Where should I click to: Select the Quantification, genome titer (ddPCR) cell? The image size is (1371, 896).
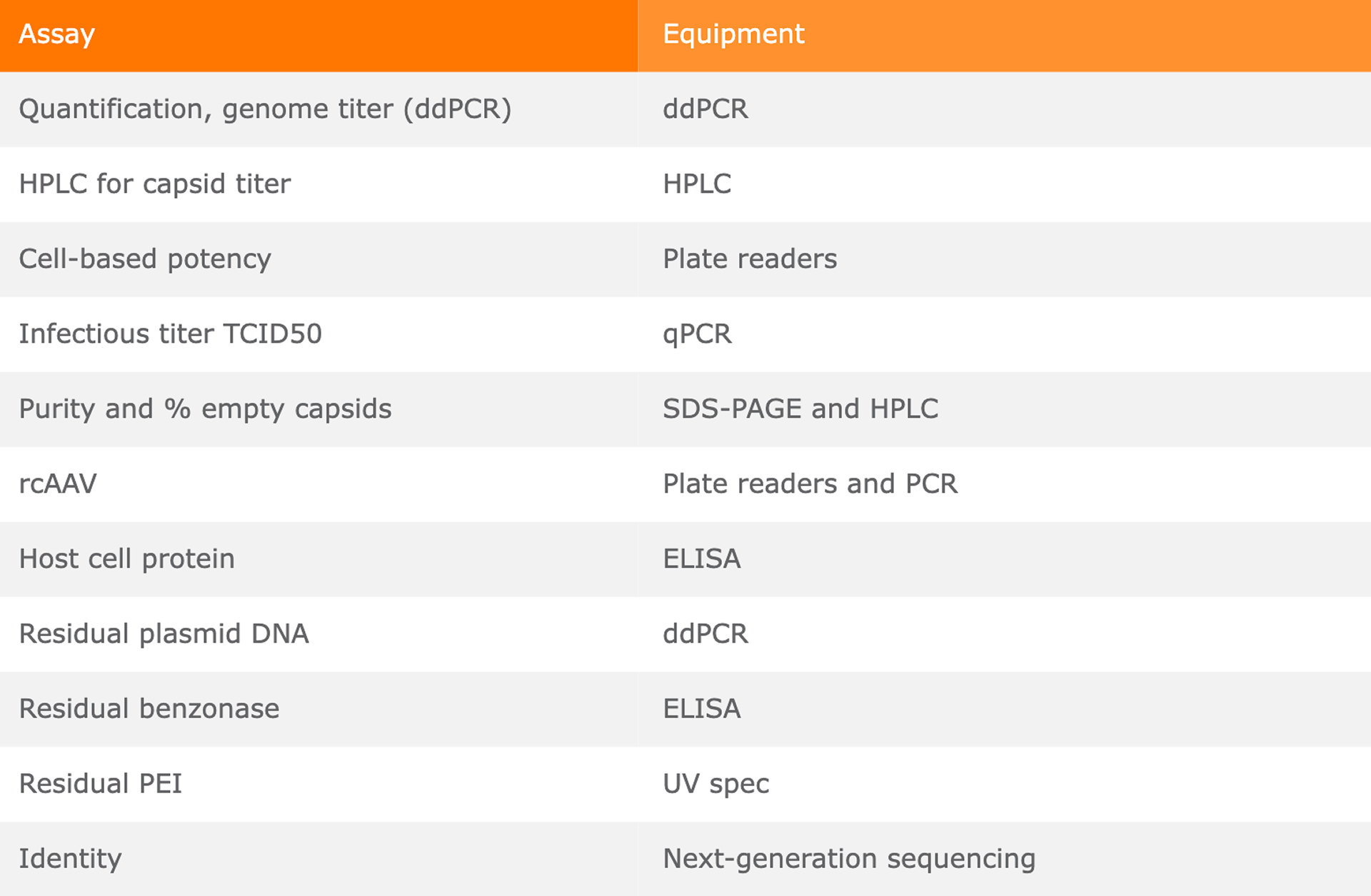(x=318, y=109)
